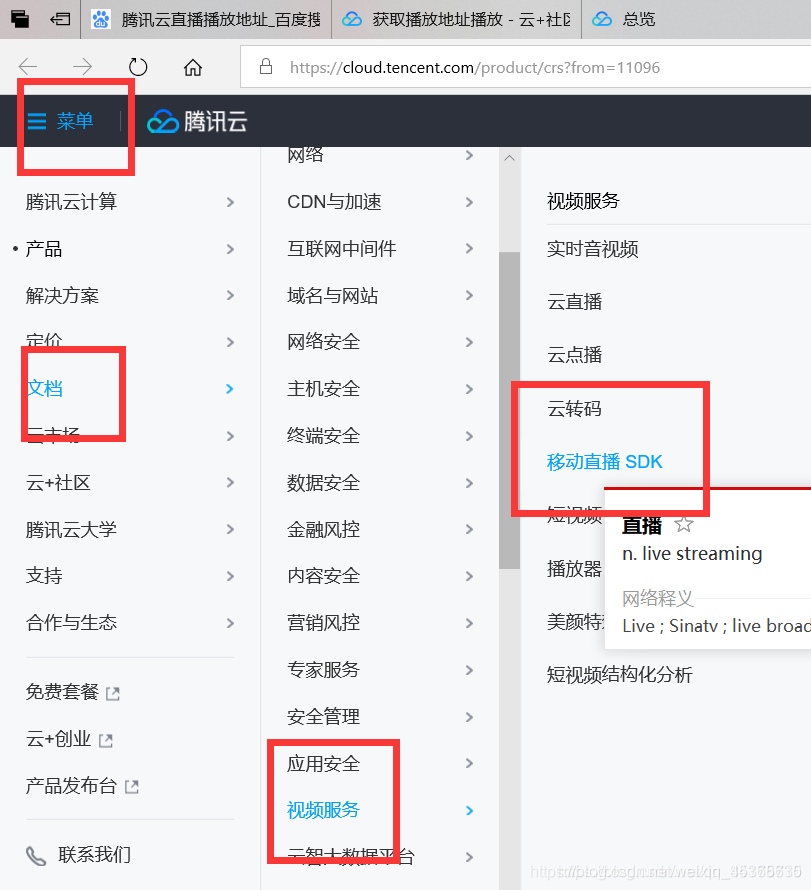
Task: Switch to 获取播放地址播放 tab
Action: pyautogui.click(x=457, y=19)
